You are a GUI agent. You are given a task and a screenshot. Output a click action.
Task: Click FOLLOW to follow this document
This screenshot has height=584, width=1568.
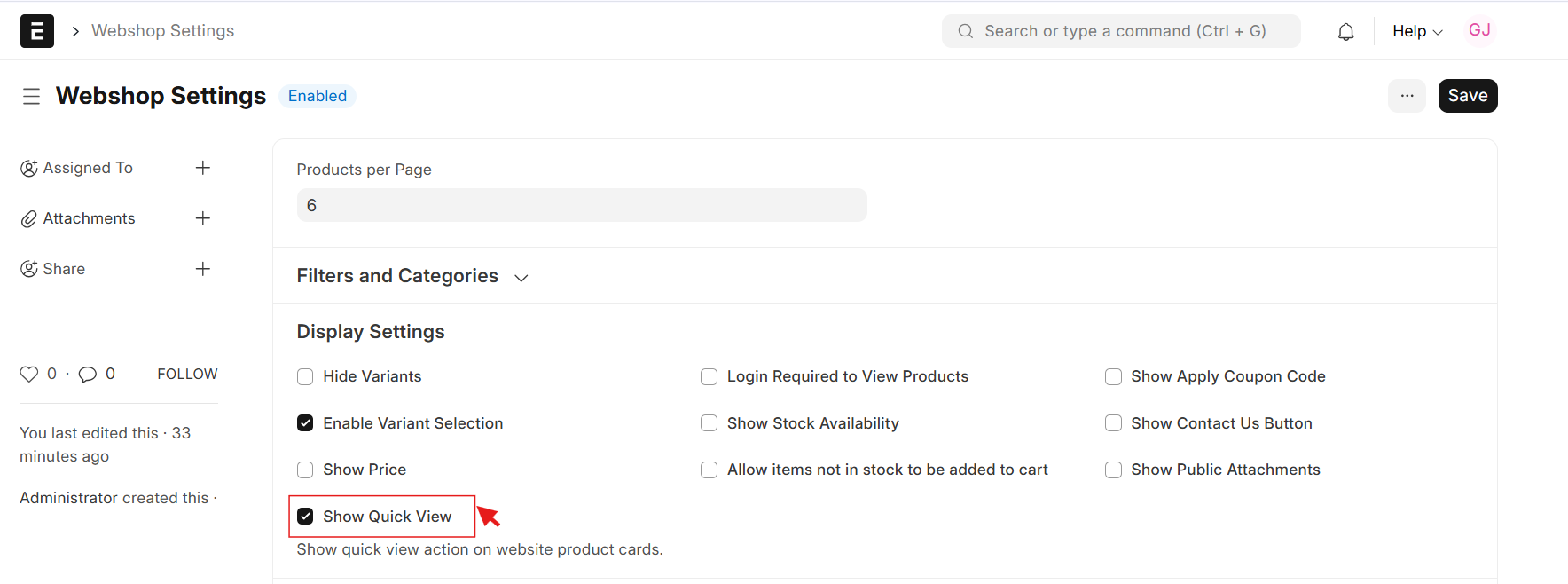(187, 375)
